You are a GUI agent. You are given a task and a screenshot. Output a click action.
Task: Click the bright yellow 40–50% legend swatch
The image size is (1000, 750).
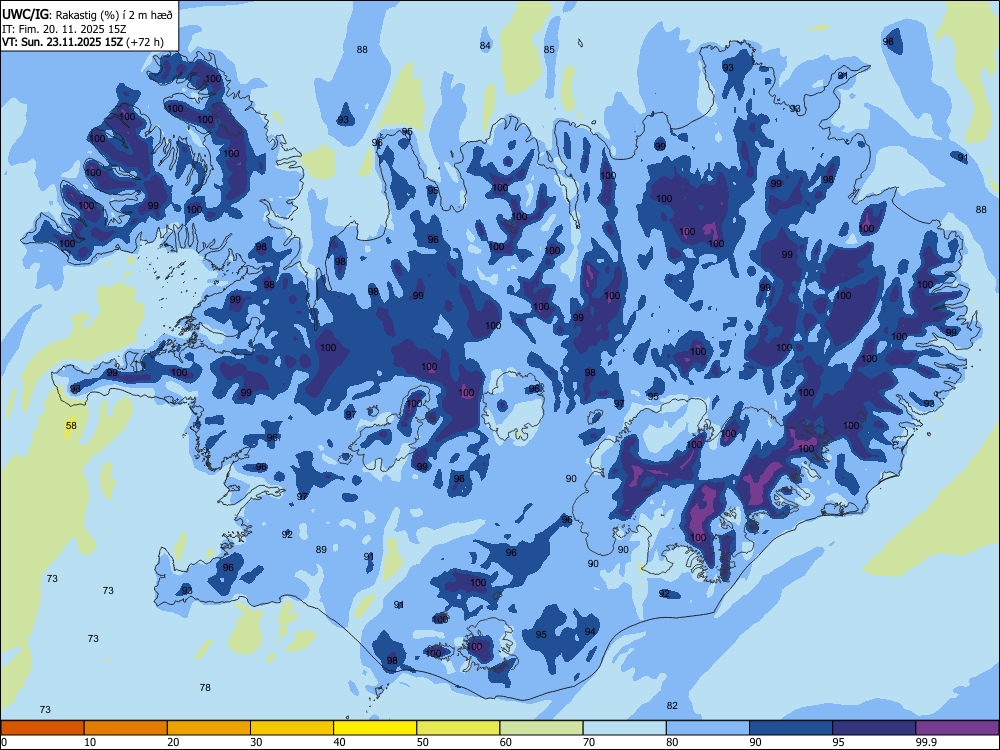[375, 728]
